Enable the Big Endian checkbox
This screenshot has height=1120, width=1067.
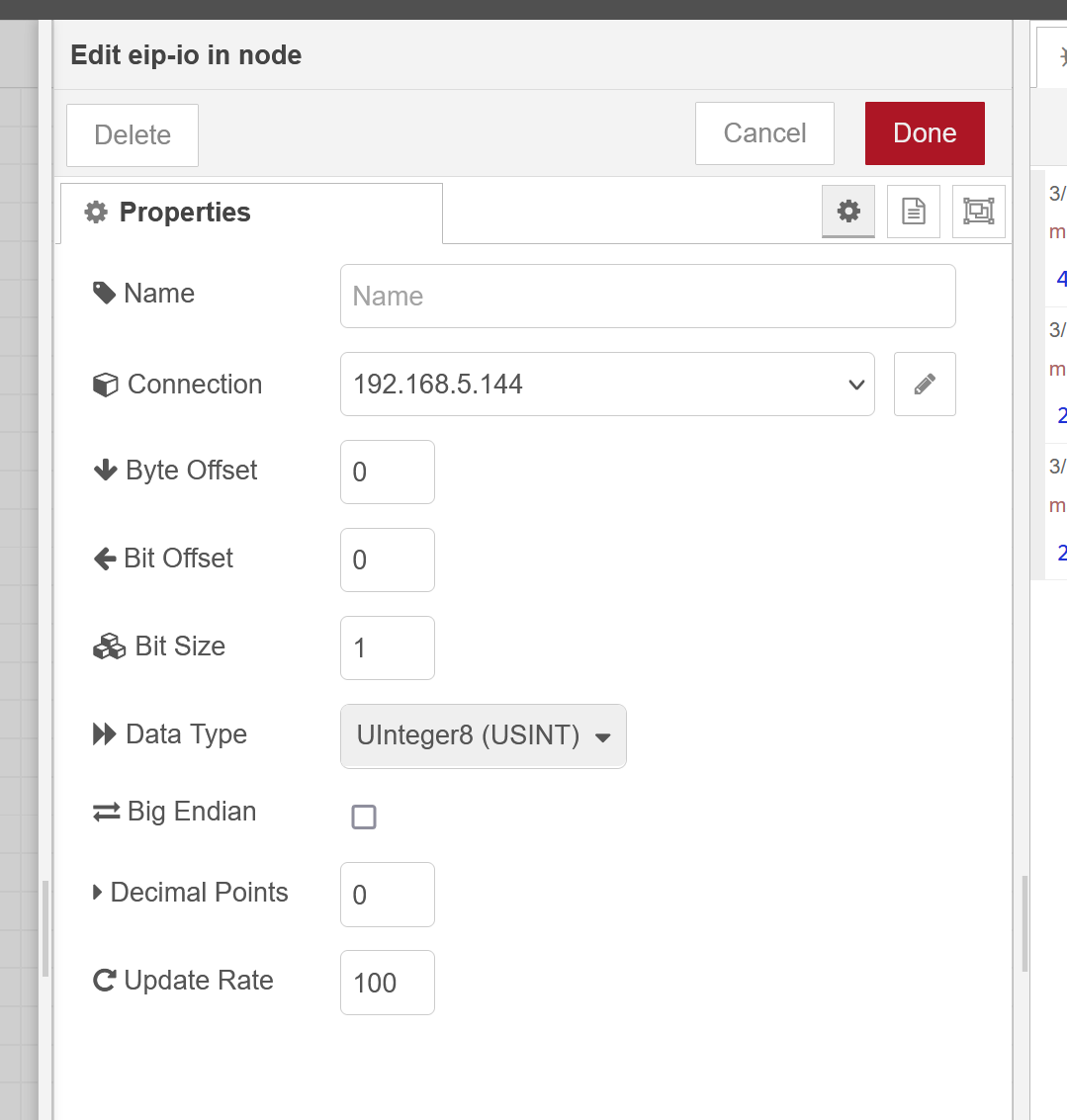pos(364,817)
